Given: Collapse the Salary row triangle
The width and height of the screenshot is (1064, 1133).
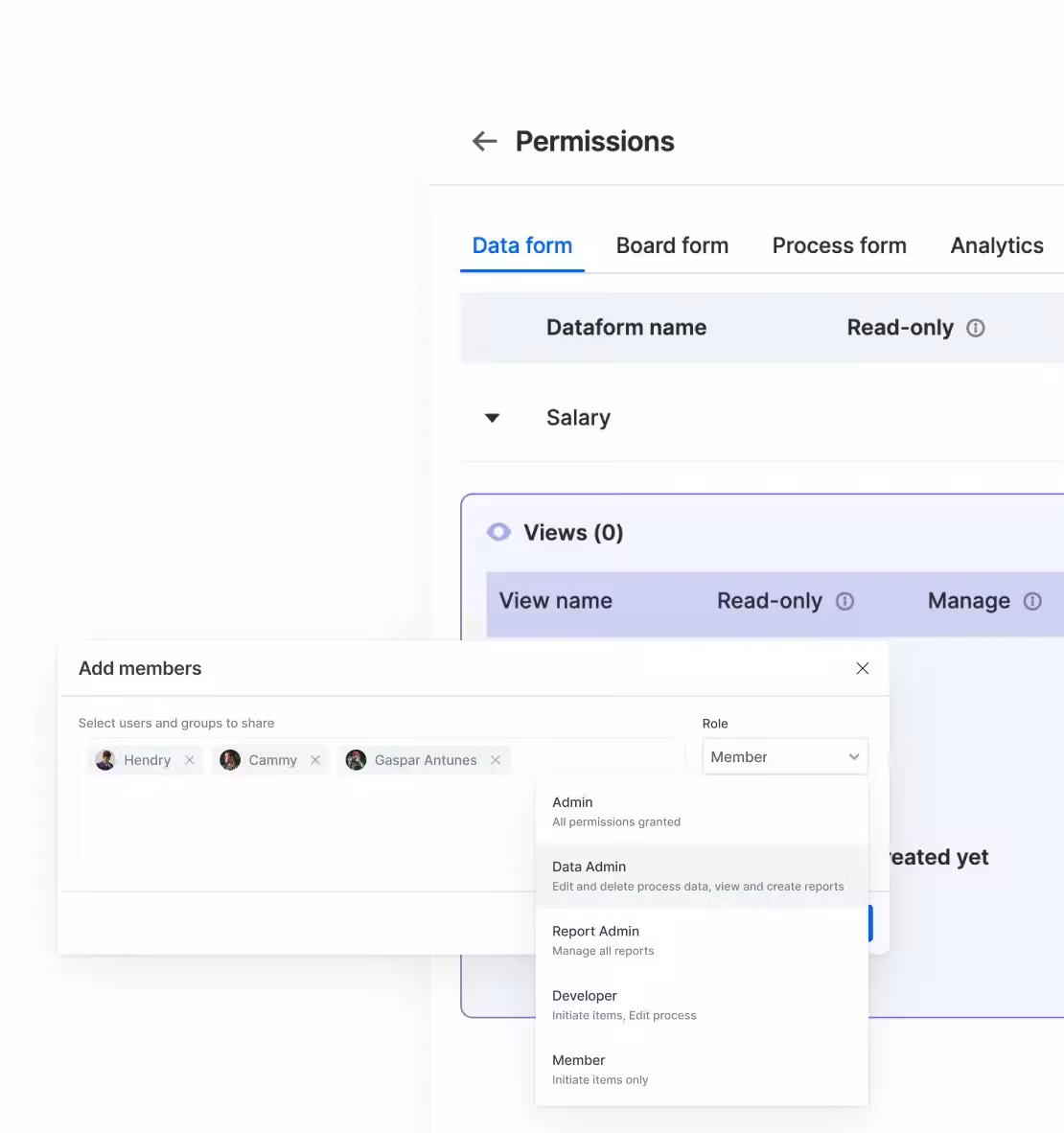Looking at the screenshot, I should 493,418.
